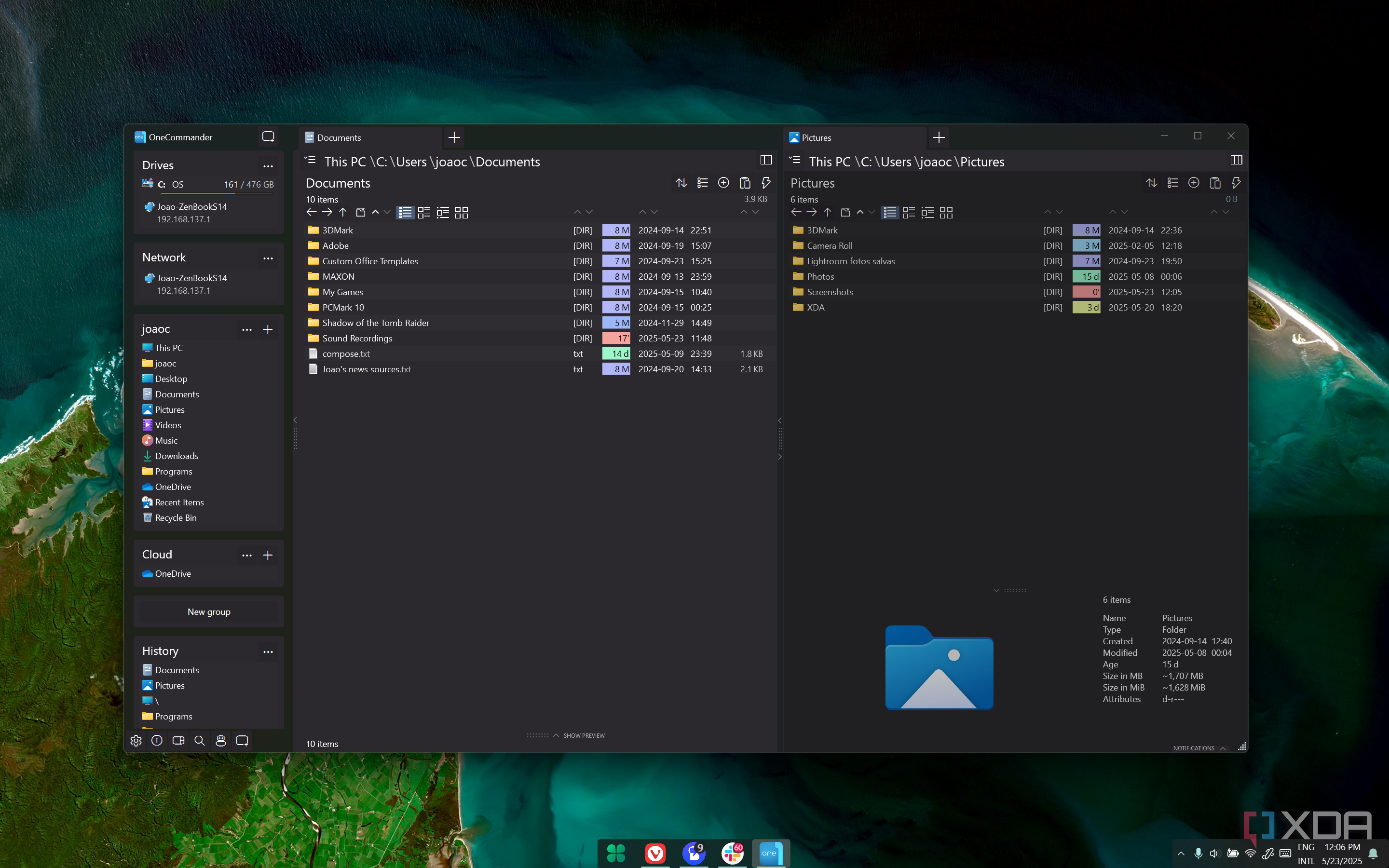Switch Pictures pane to medium tiles view
1389x868 pixels.
coord(909,212)
